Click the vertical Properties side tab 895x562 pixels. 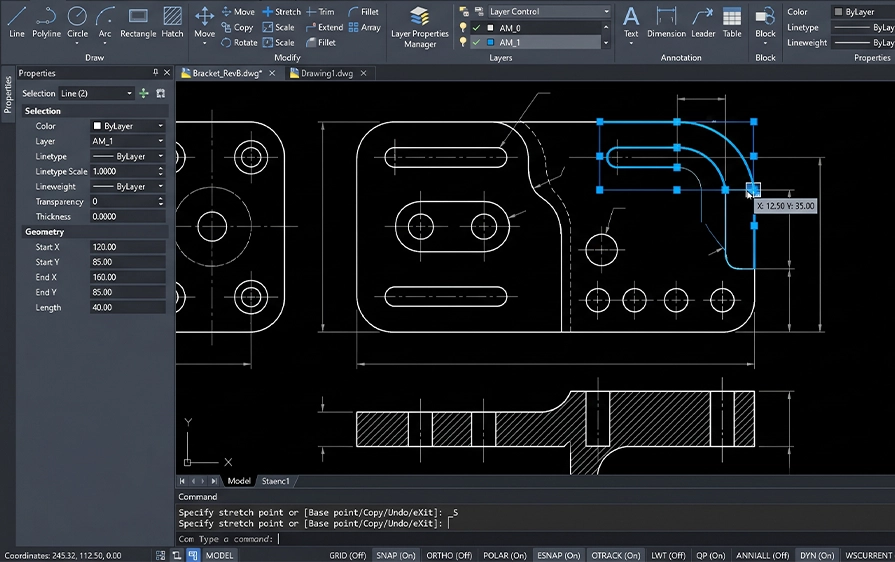coord(7,95)
